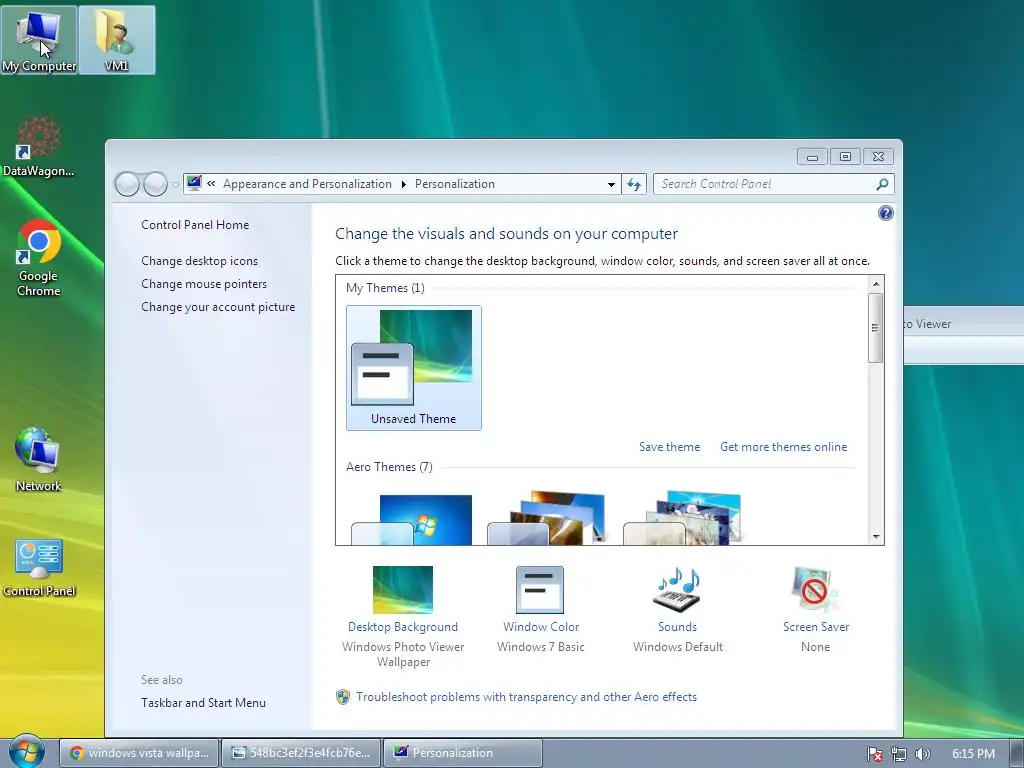Image resolution: width=1024 pixels, height=768 pixels.
Task: Switch to the 548bc3ef2f3e4fcb76e taskbar window
Action: (302, 752)
